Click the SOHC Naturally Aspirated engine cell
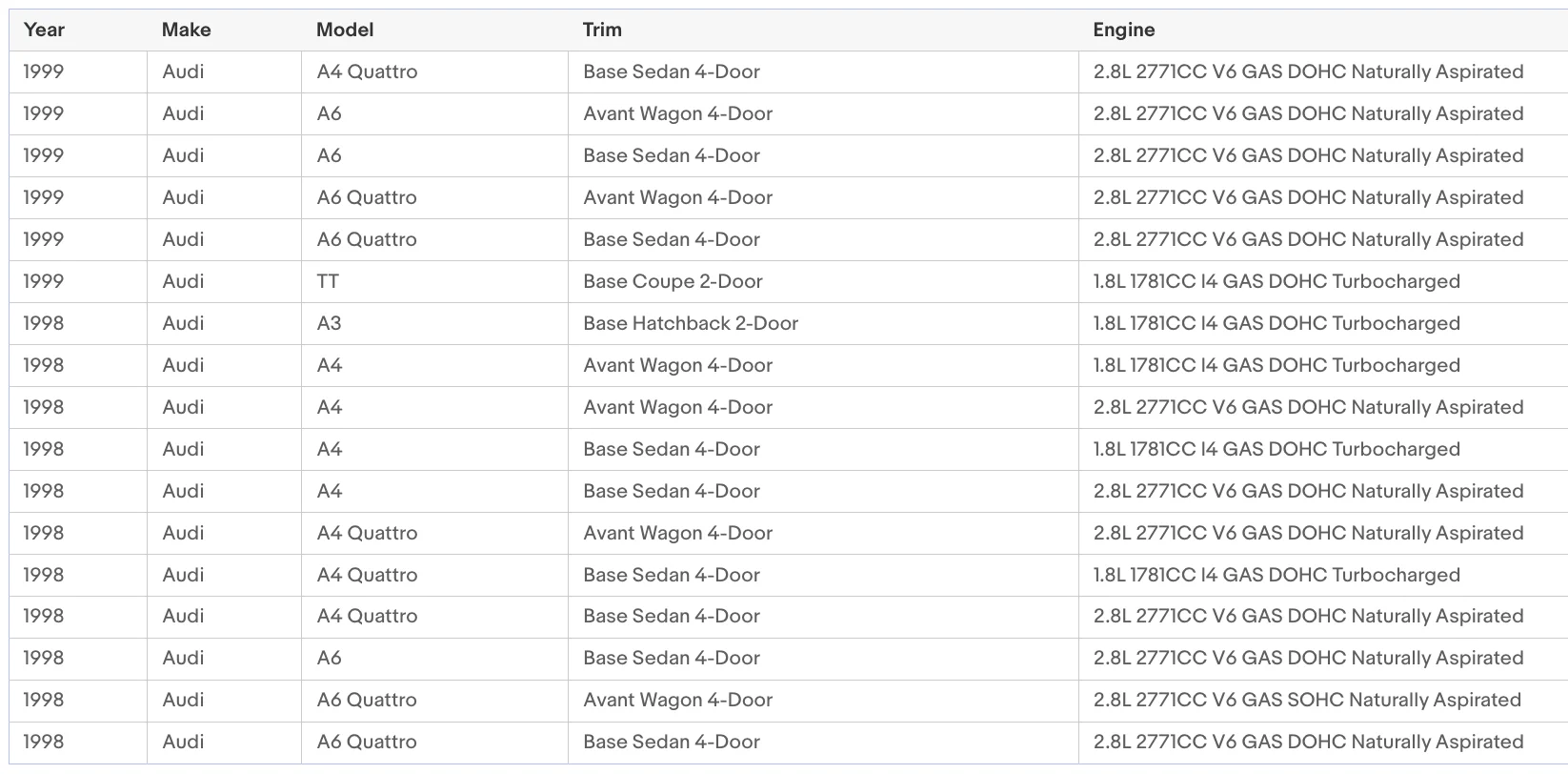The height and width of the screenshot is (774, 1568). pyautogui.click(x=1323, y=700)
